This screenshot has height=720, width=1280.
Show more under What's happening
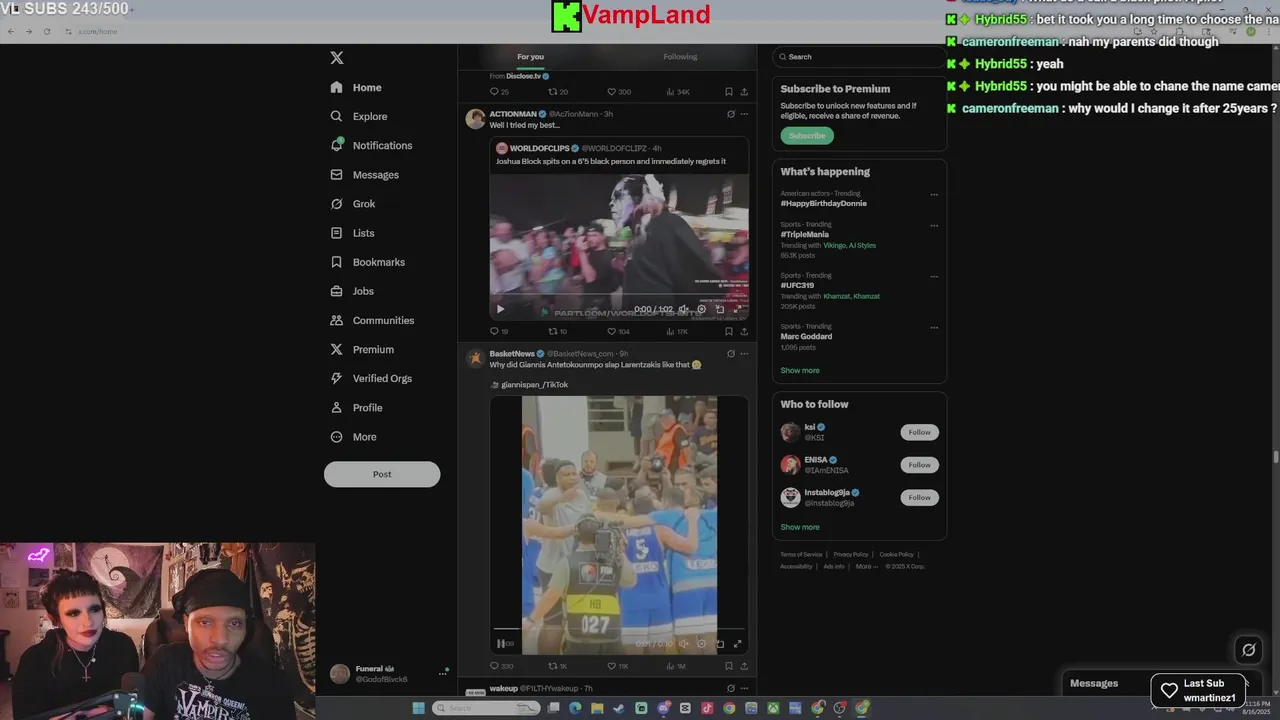click(800, 370)
